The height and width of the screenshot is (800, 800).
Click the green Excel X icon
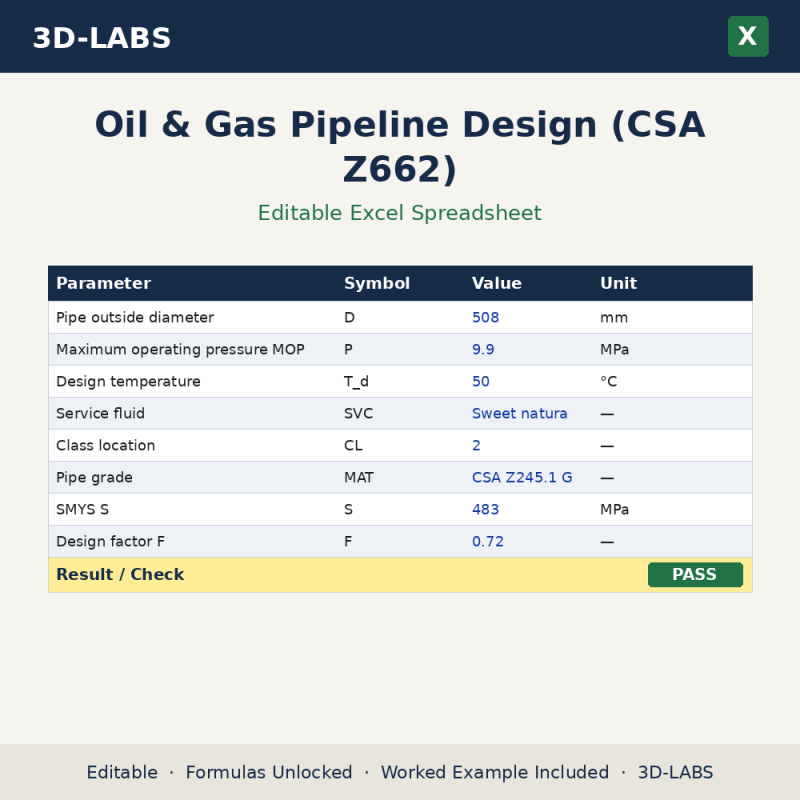coord(748,36)
